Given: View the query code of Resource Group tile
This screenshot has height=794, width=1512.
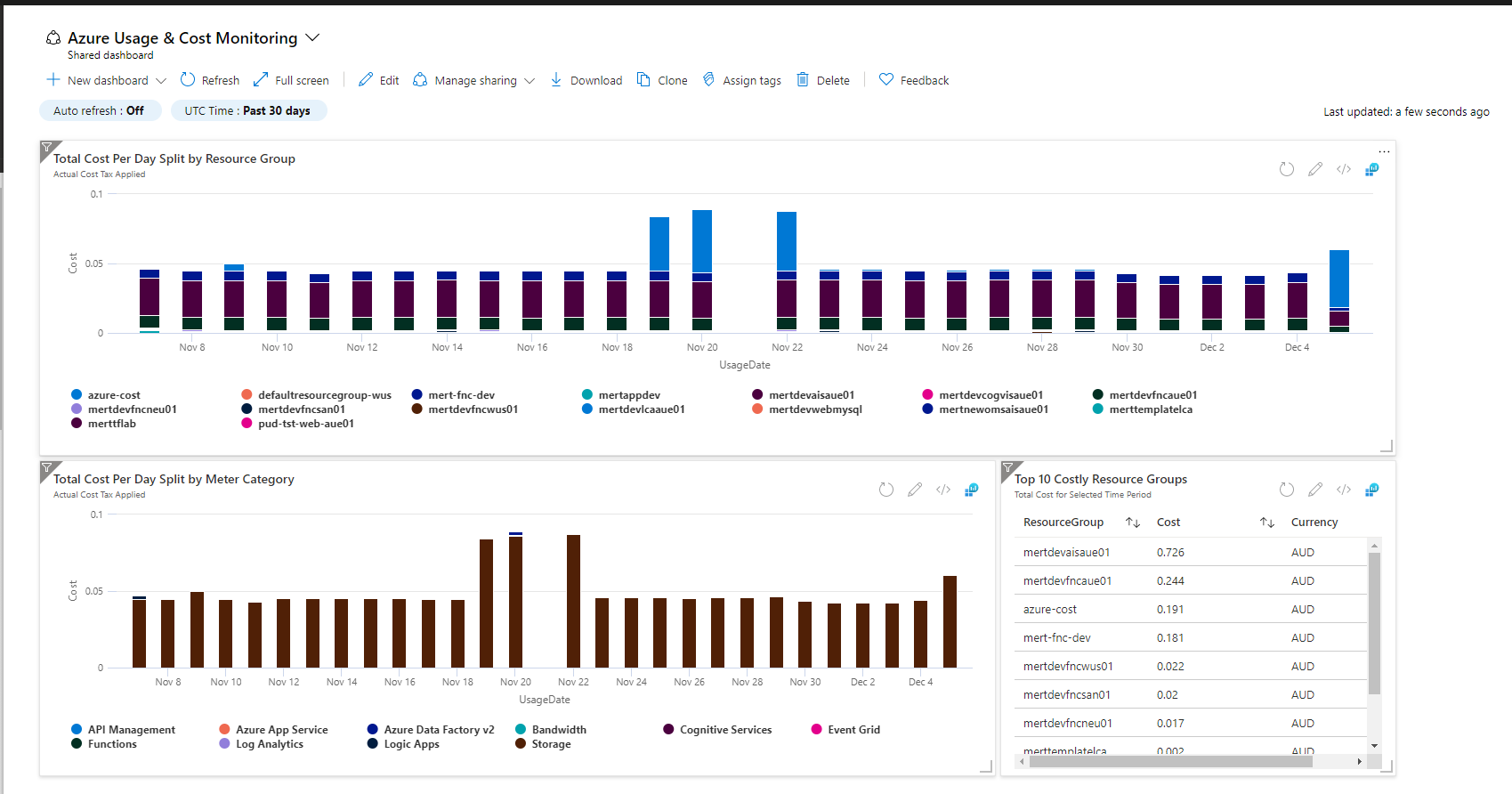Looking at the screenshot, I should [x=1344, y=169].
